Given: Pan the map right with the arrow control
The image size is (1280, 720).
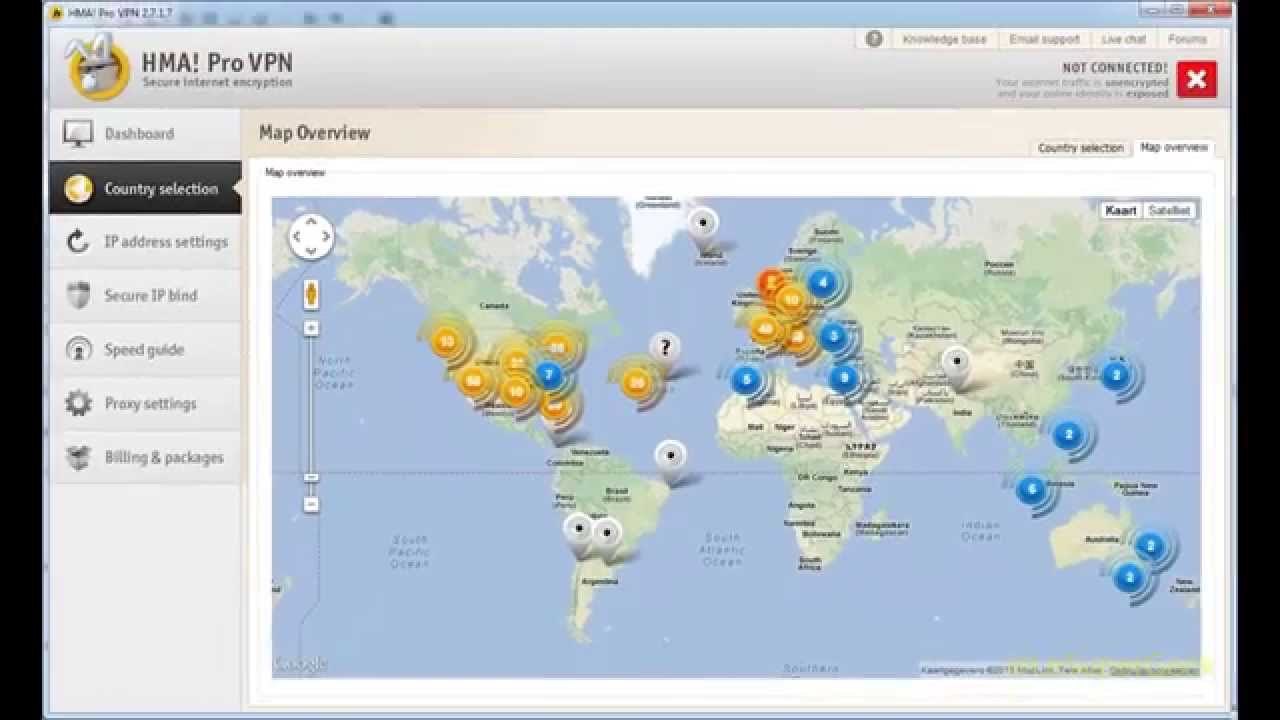Looking at the screenshot, I should tap(325, 237).
